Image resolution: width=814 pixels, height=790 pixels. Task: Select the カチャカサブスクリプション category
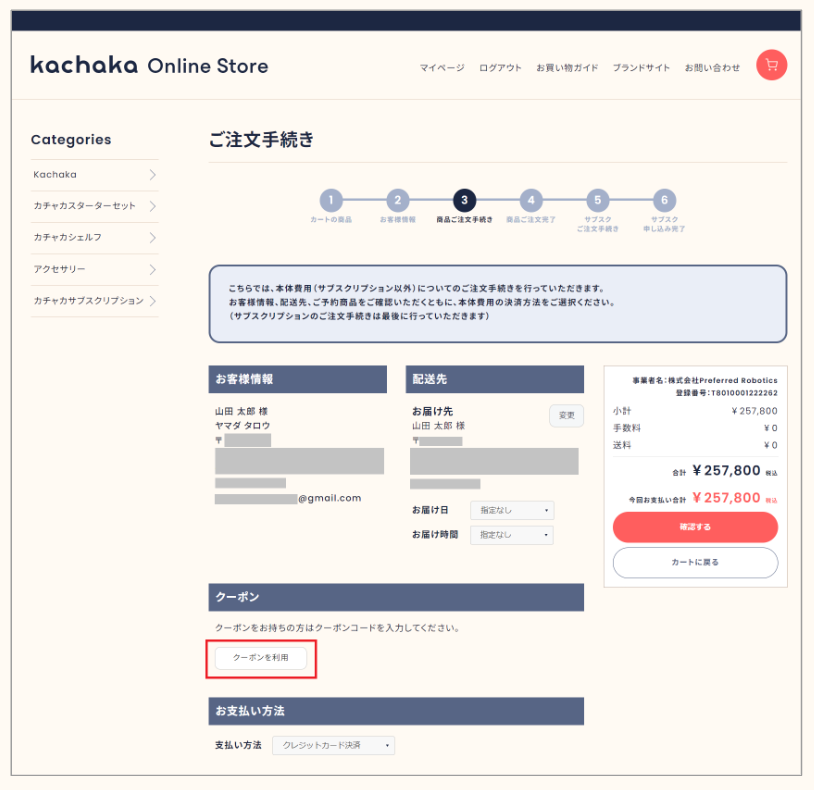[94, 301]
